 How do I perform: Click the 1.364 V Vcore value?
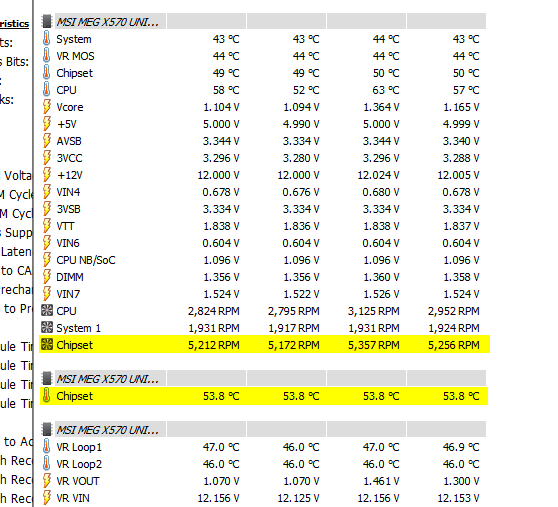pos(381,107)
